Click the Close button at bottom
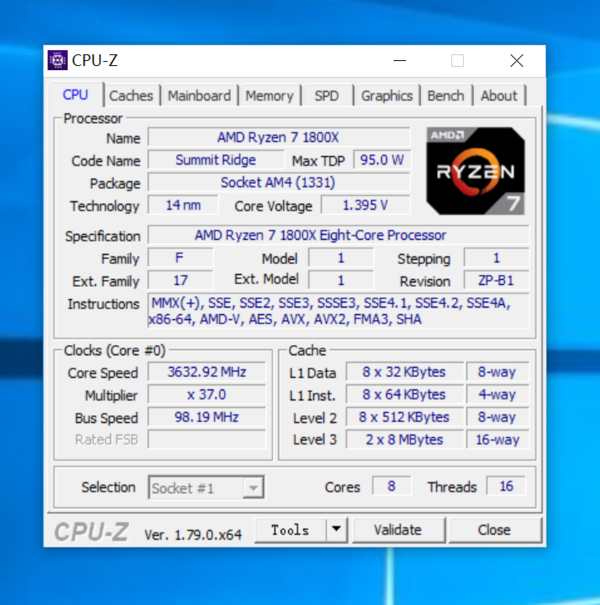The height and width of the screenshot is (605, 600). [494, 530]
